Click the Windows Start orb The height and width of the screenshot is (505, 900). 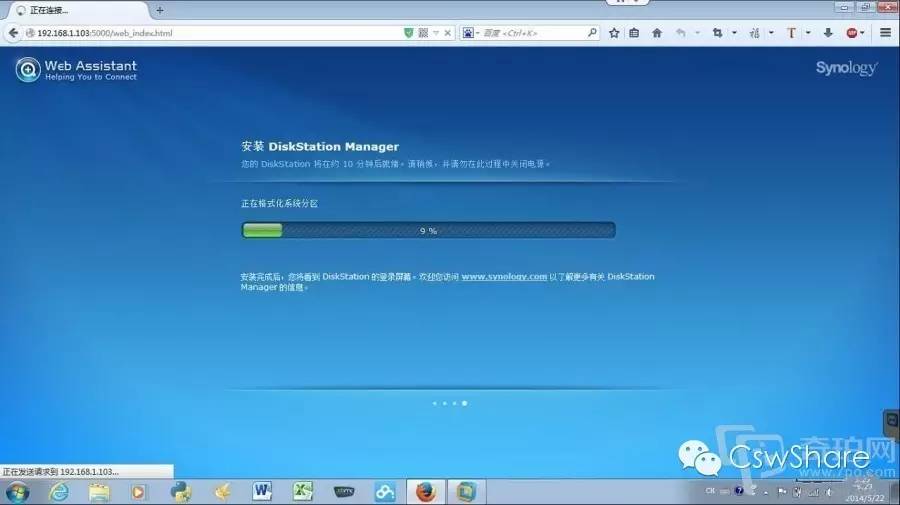(x=17, y=492)
